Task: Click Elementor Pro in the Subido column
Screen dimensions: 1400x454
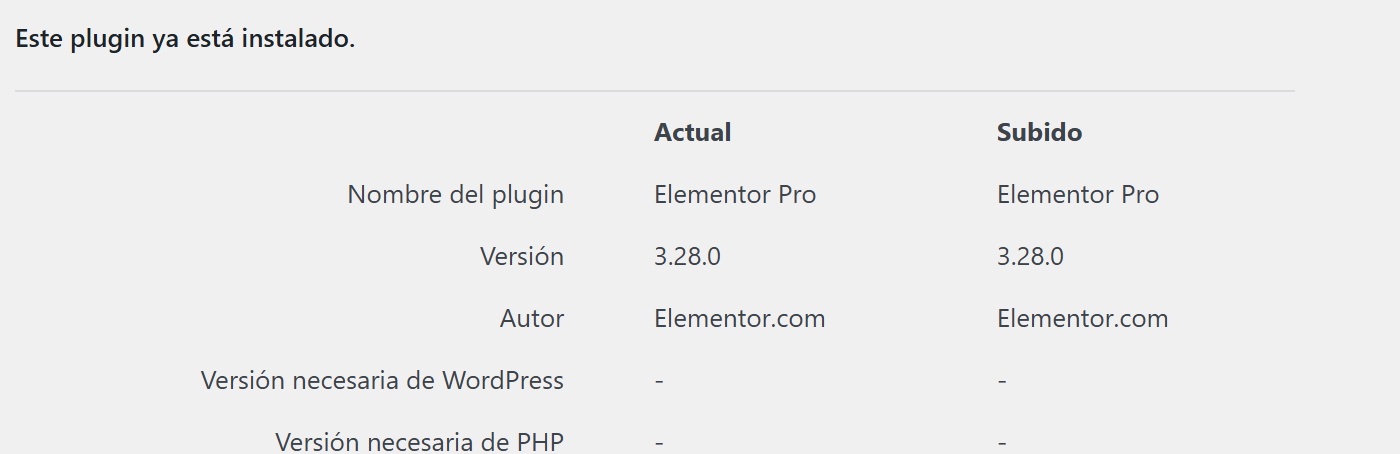Action: coord(1078,195)
